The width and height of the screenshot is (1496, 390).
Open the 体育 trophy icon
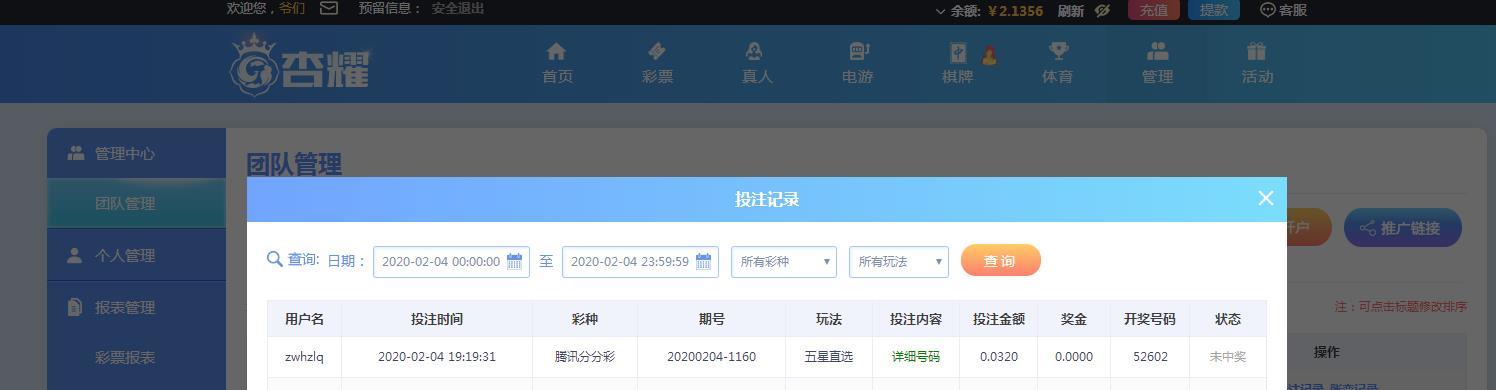1058,51
